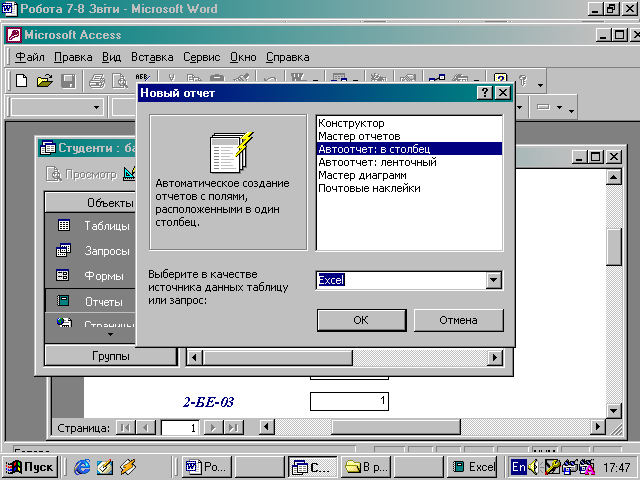
Task: Open toolbar options arrow at end of top toolbar
Action: click(x=540, y=85)
